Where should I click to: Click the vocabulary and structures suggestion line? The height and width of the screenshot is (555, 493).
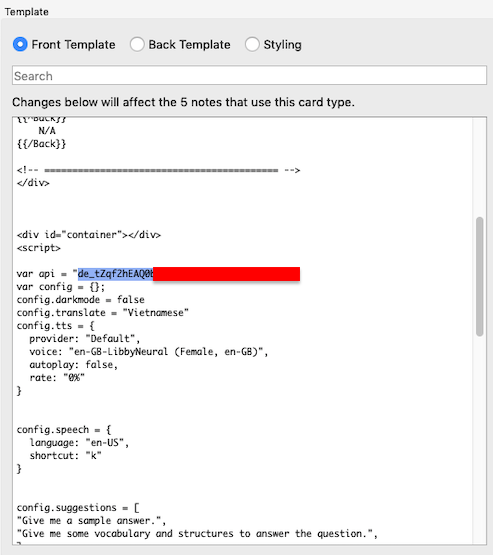coord(197,534)
